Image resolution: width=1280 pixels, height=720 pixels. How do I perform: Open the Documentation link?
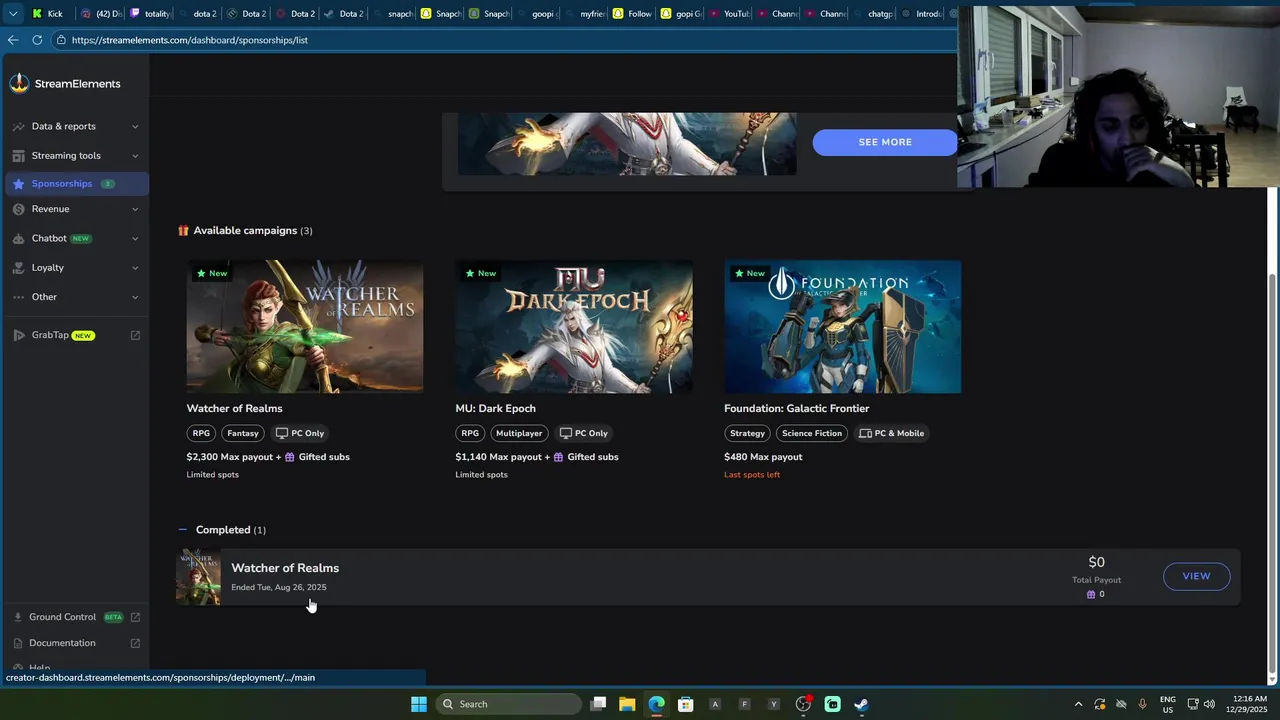(x=62, y=643)
